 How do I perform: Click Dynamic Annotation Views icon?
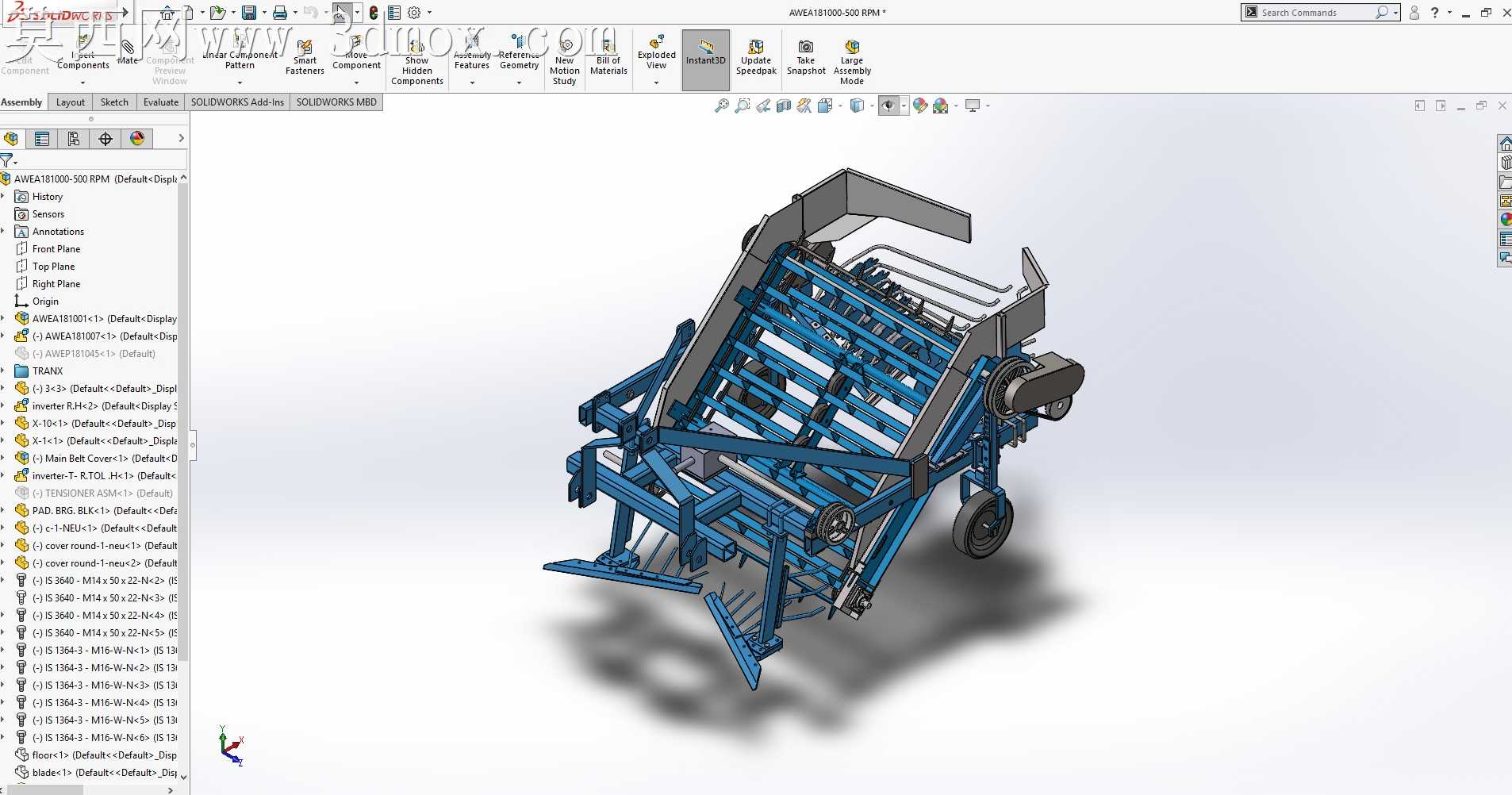point(804,106)
